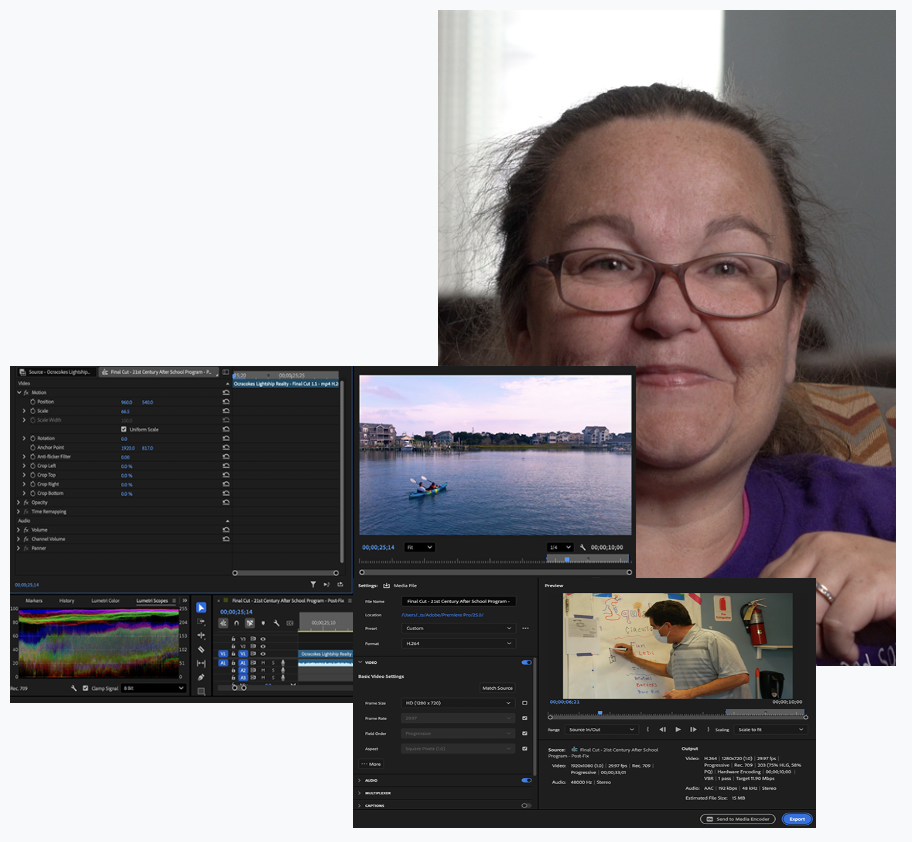This screenshot has height=842, width=912.
Task: Switch to the History tab
Action: tap(66, 601)
